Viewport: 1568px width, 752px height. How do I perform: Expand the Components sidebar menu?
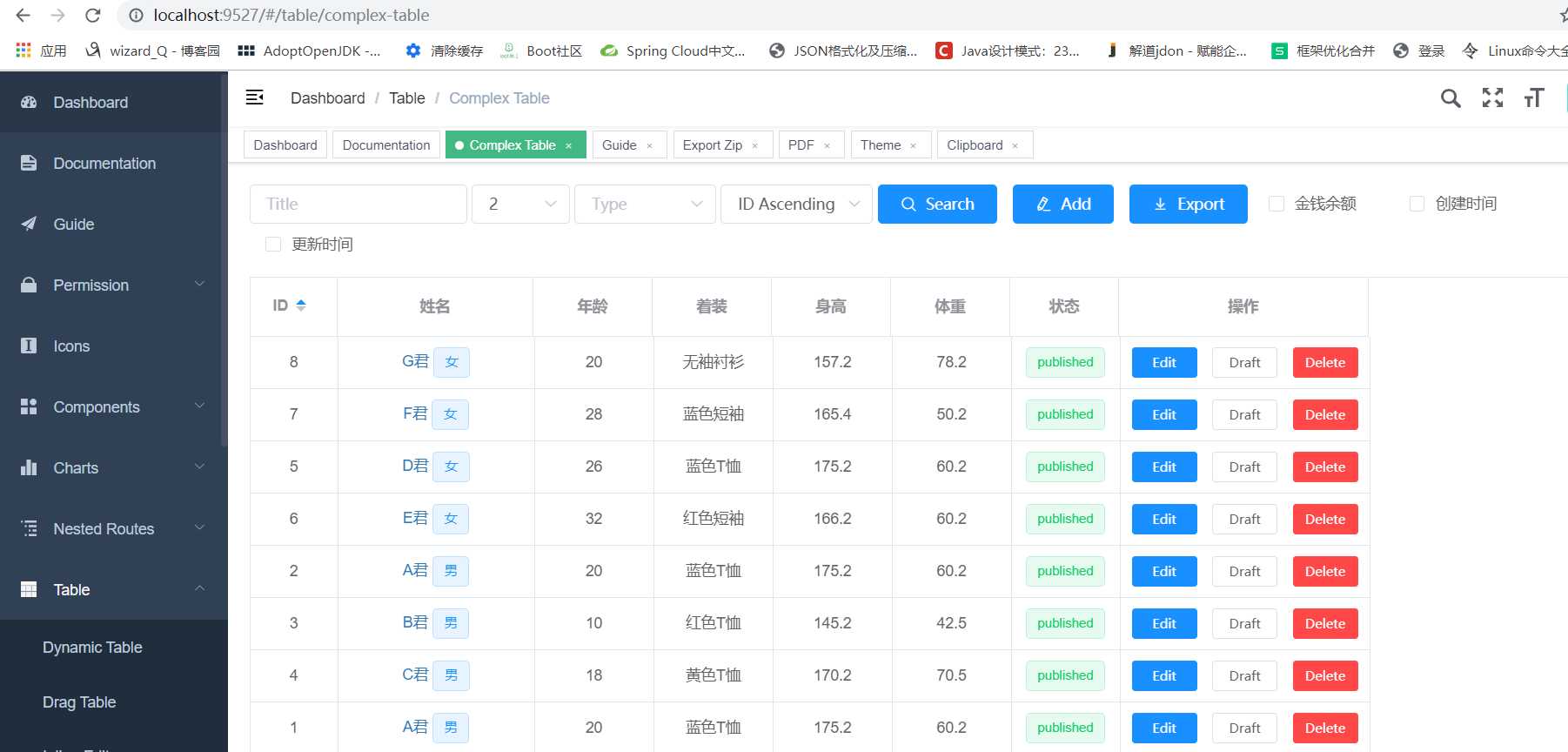coord(114,406)
